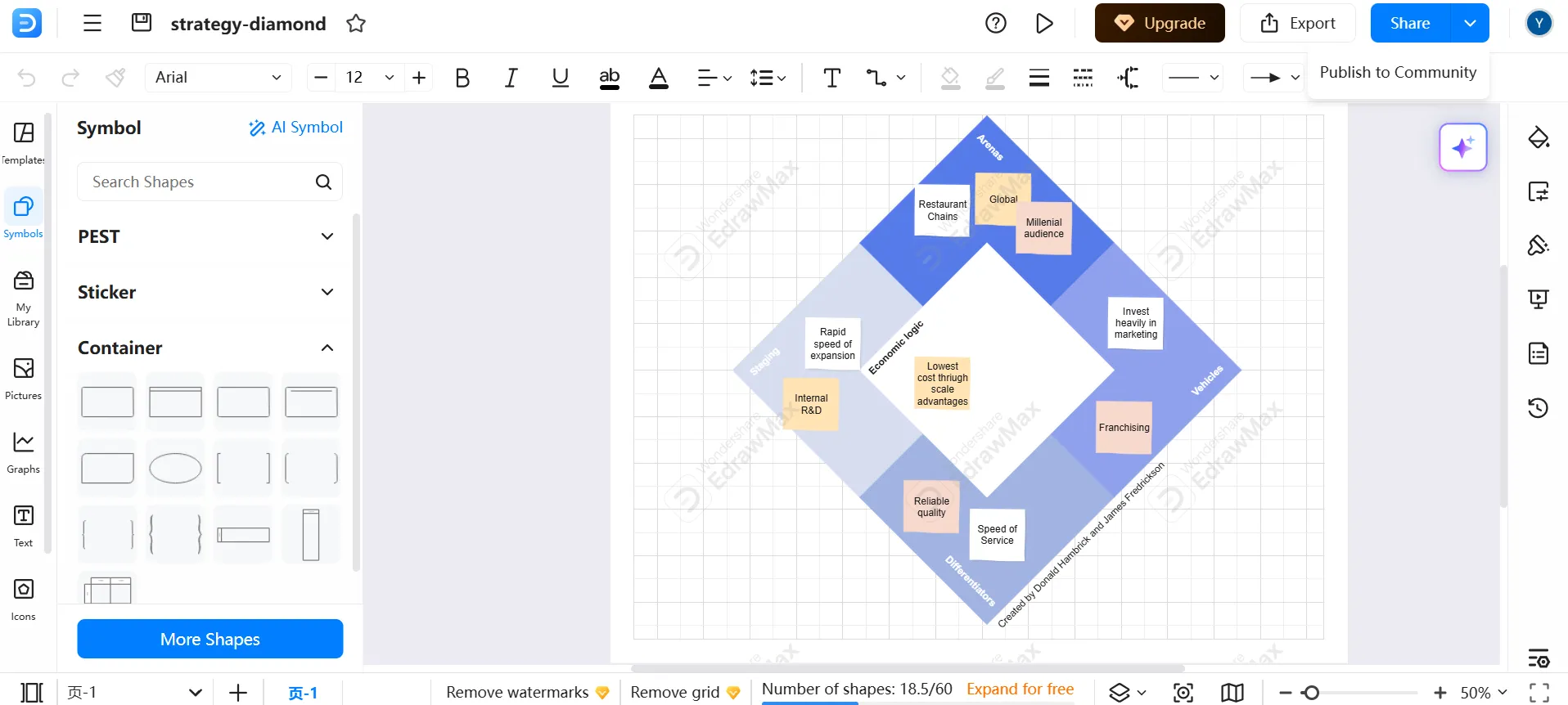The image size is (1568, 705).
Task: Click the save file icon
Action: 142,22
